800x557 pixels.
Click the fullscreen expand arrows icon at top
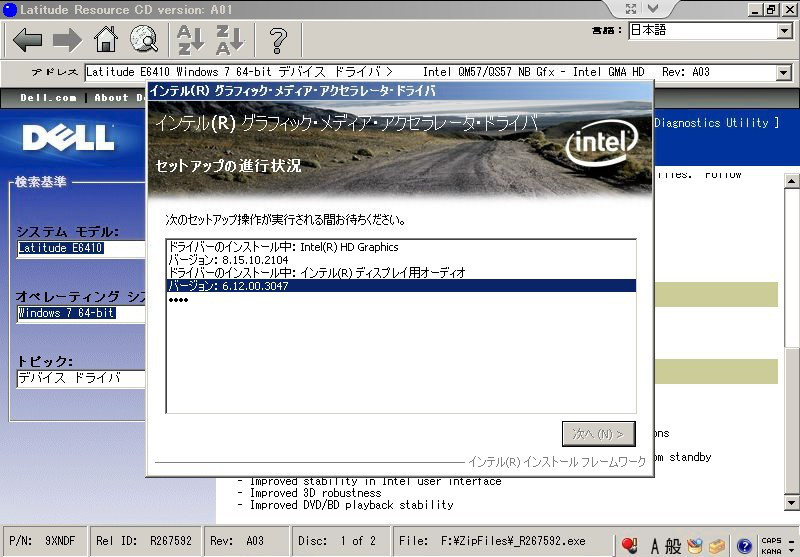pyautogui.click(x=631, y=9)
